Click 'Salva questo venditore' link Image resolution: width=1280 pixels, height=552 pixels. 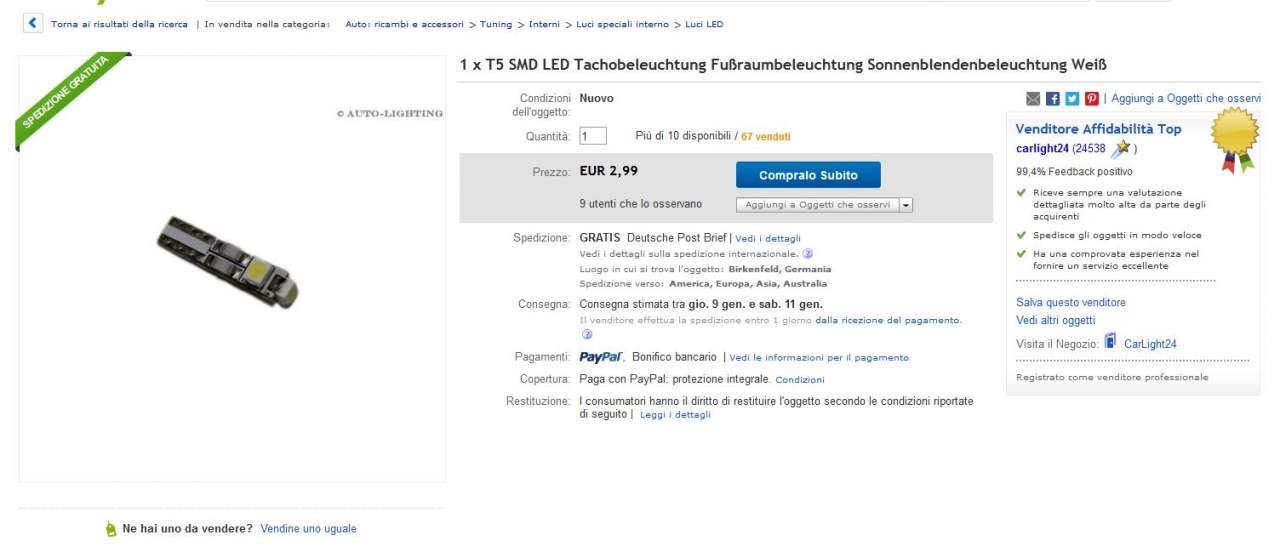(x=1070, y=302)
